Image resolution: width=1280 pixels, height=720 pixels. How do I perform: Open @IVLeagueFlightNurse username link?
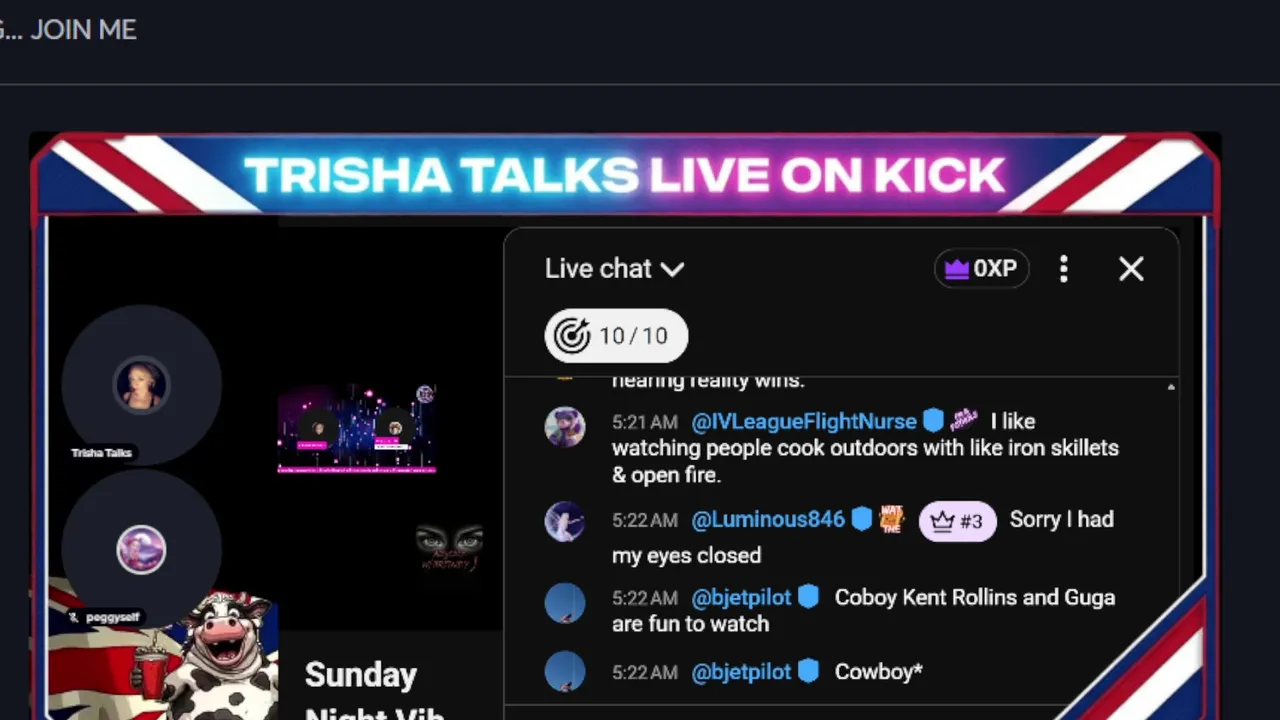tap(804, 421)
